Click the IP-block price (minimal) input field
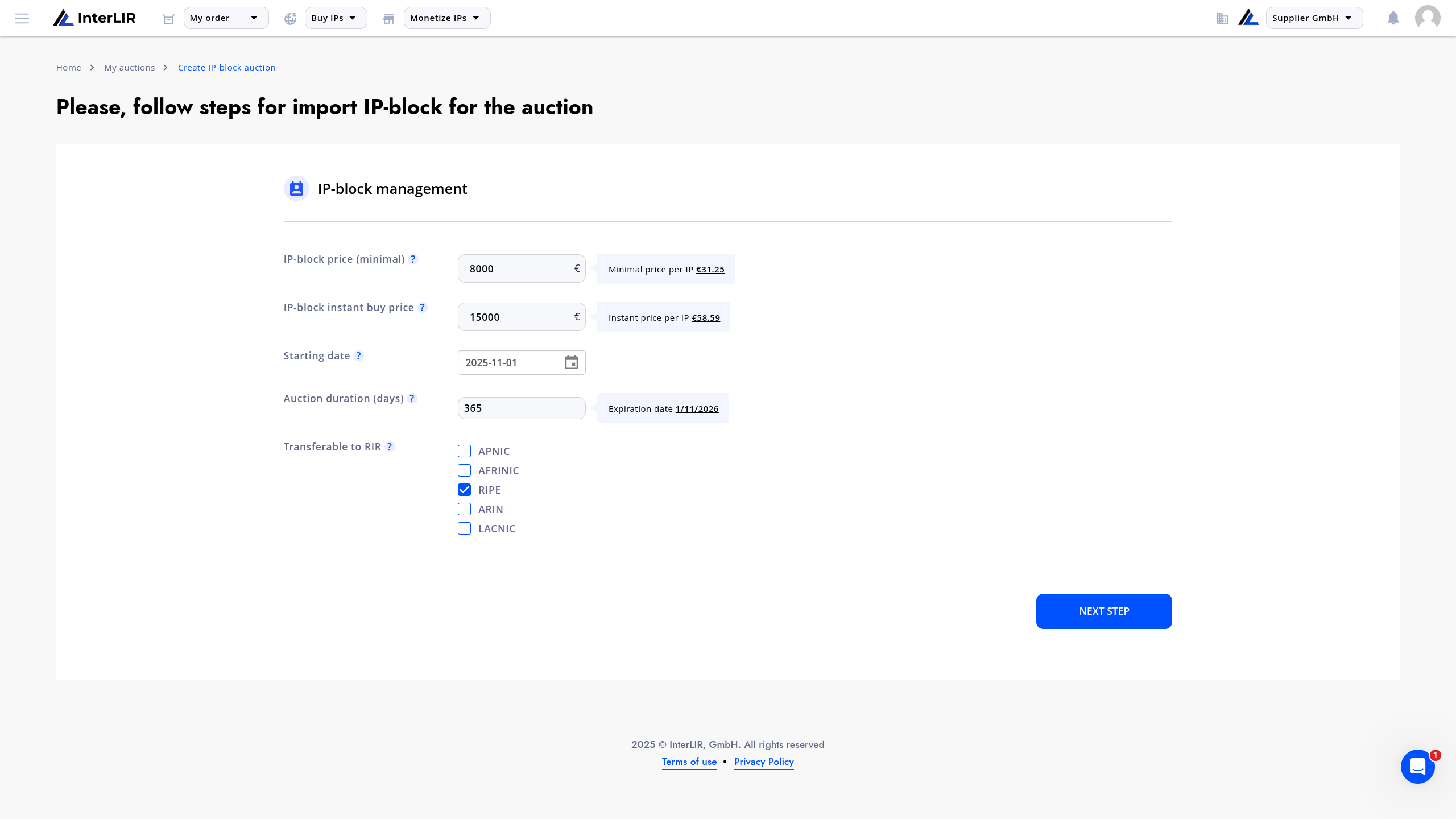1456x819 pixels. coord(522,268)
